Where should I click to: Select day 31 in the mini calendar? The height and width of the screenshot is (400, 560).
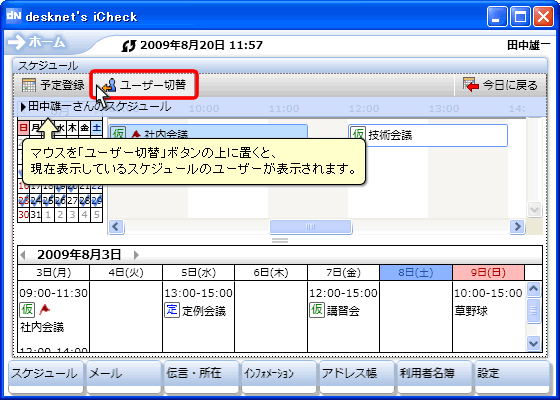coord(36,215)
